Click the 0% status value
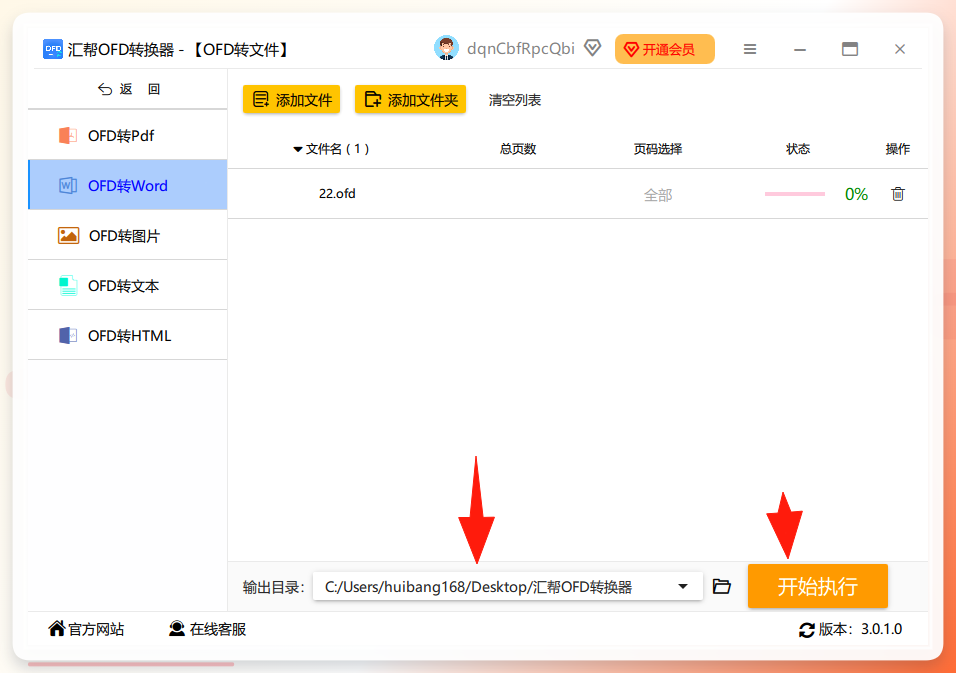This screenshot has width=956, height=673. (856, 194)
